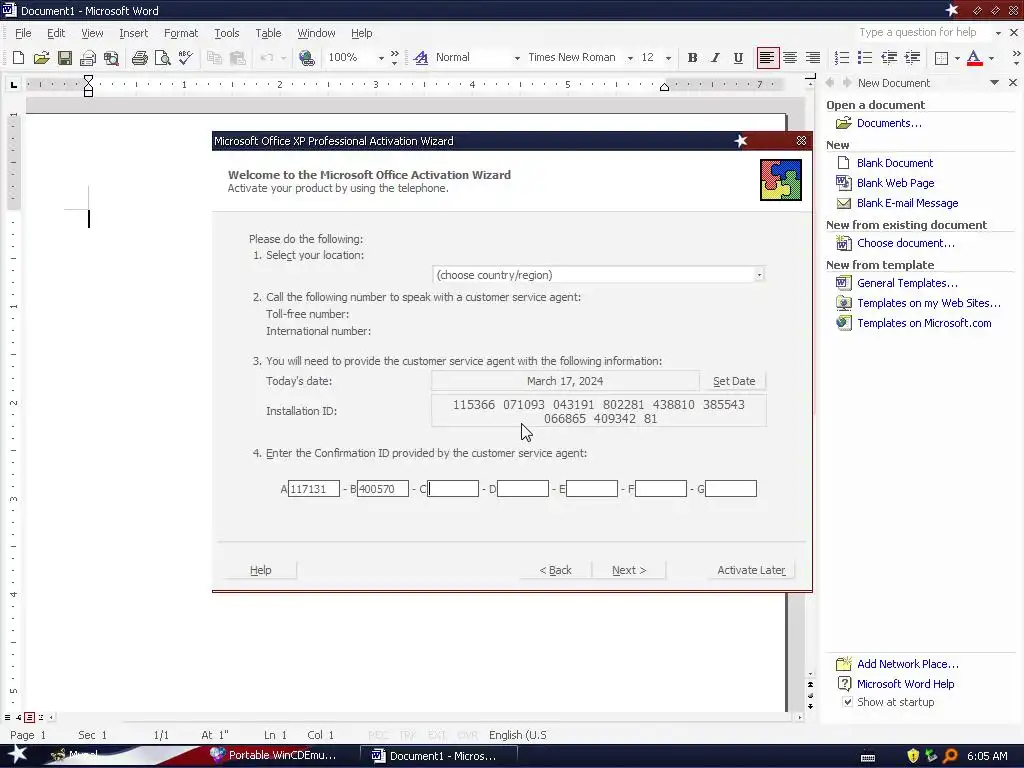Click the Save floppy disk icon

coord(65,58)
